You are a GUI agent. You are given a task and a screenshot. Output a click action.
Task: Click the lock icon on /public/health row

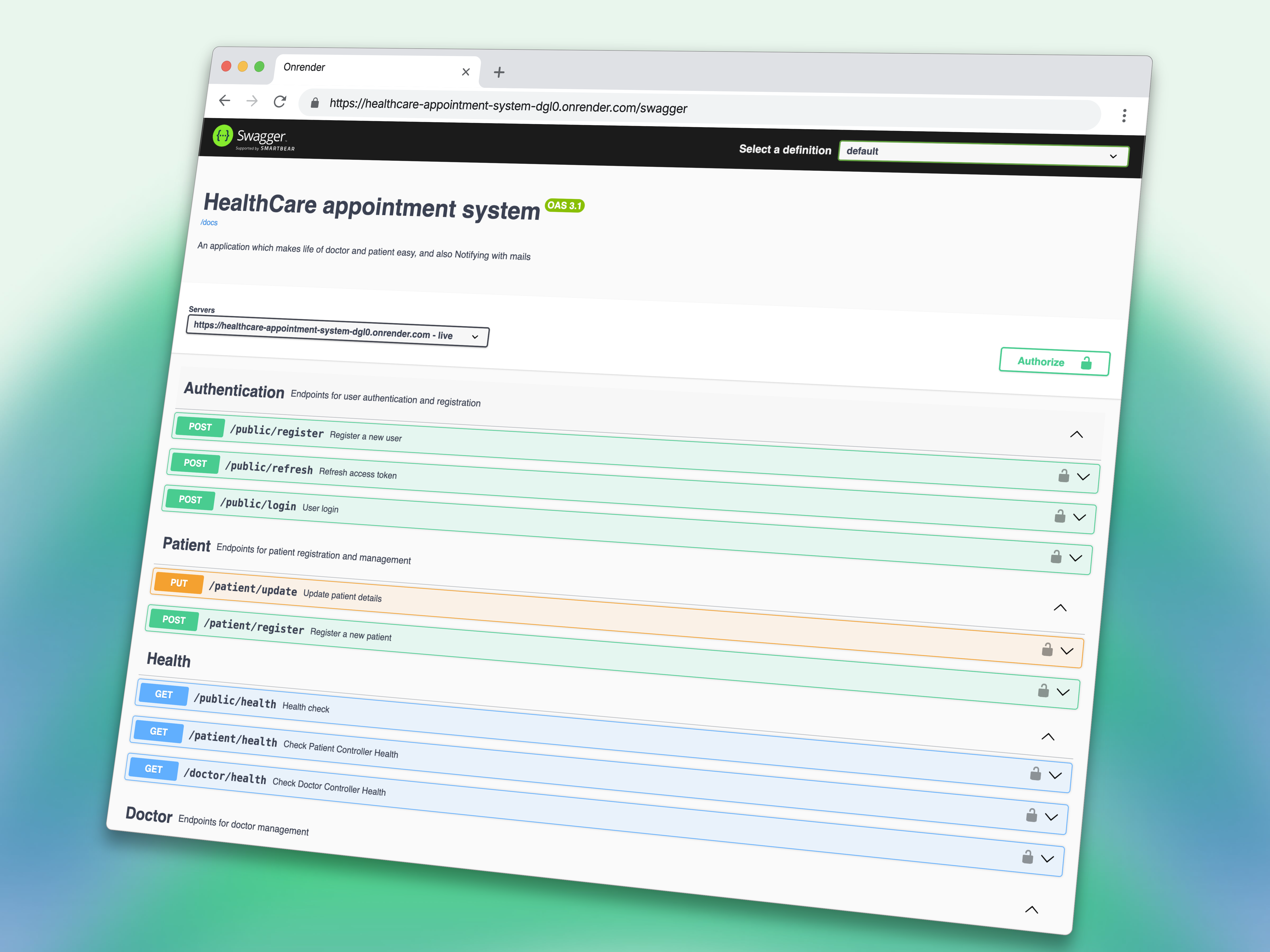click(x=1035, y=773)
